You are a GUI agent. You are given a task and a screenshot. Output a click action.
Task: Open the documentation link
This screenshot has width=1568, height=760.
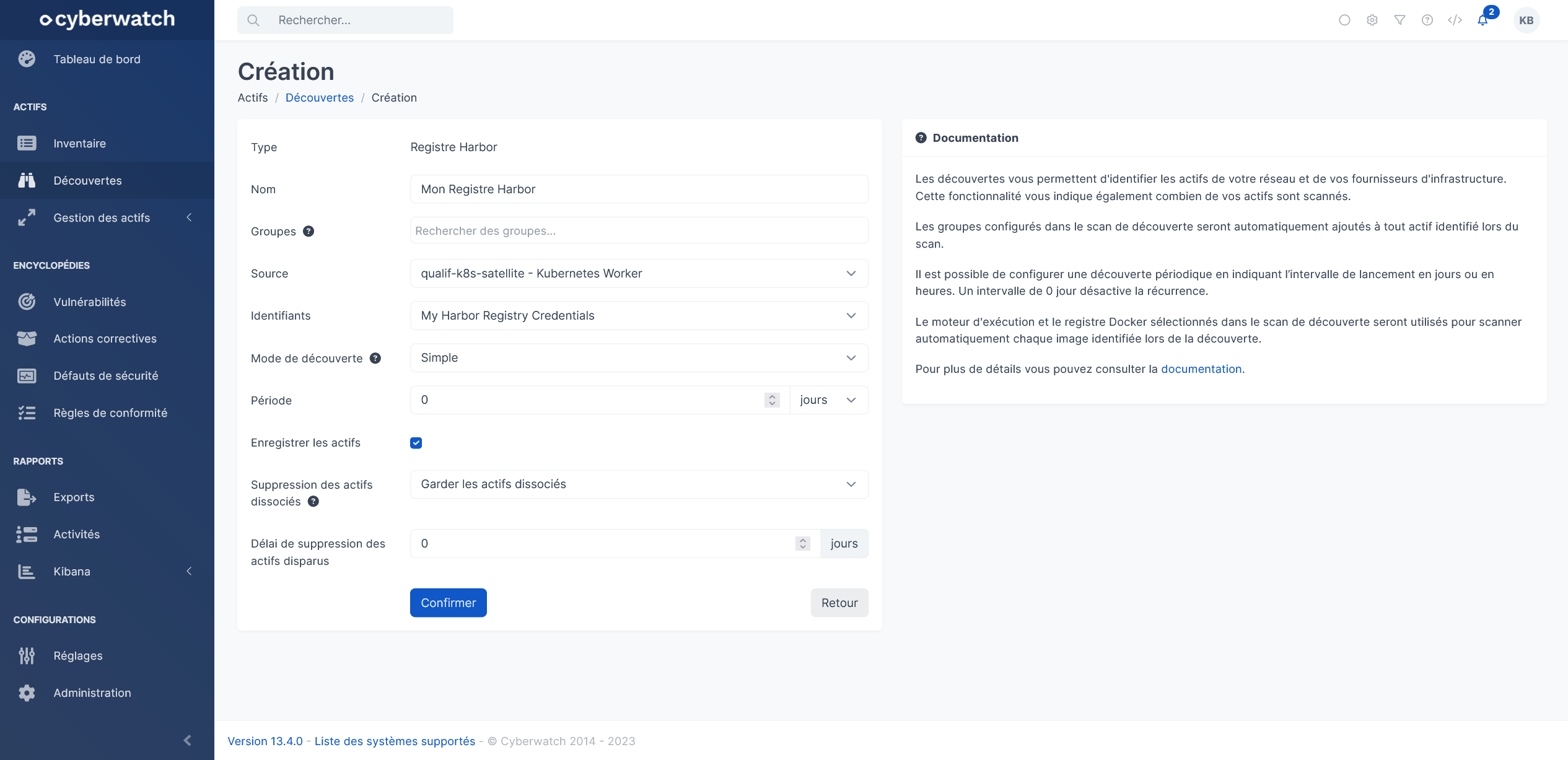pos(1202,369)
